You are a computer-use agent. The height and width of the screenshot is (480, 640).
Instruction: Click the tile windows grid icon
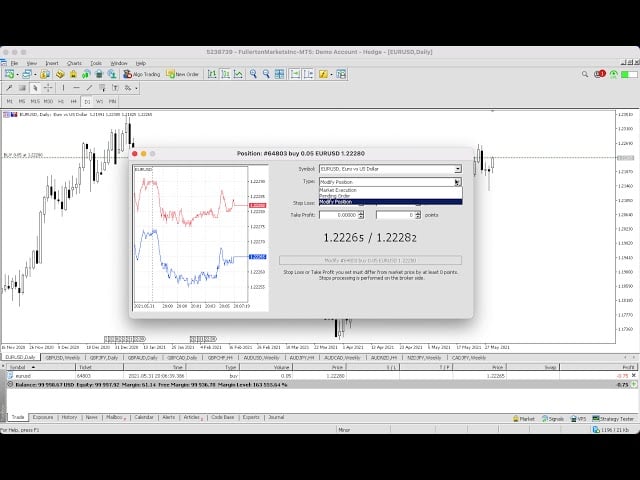click(x=280, y=74)
